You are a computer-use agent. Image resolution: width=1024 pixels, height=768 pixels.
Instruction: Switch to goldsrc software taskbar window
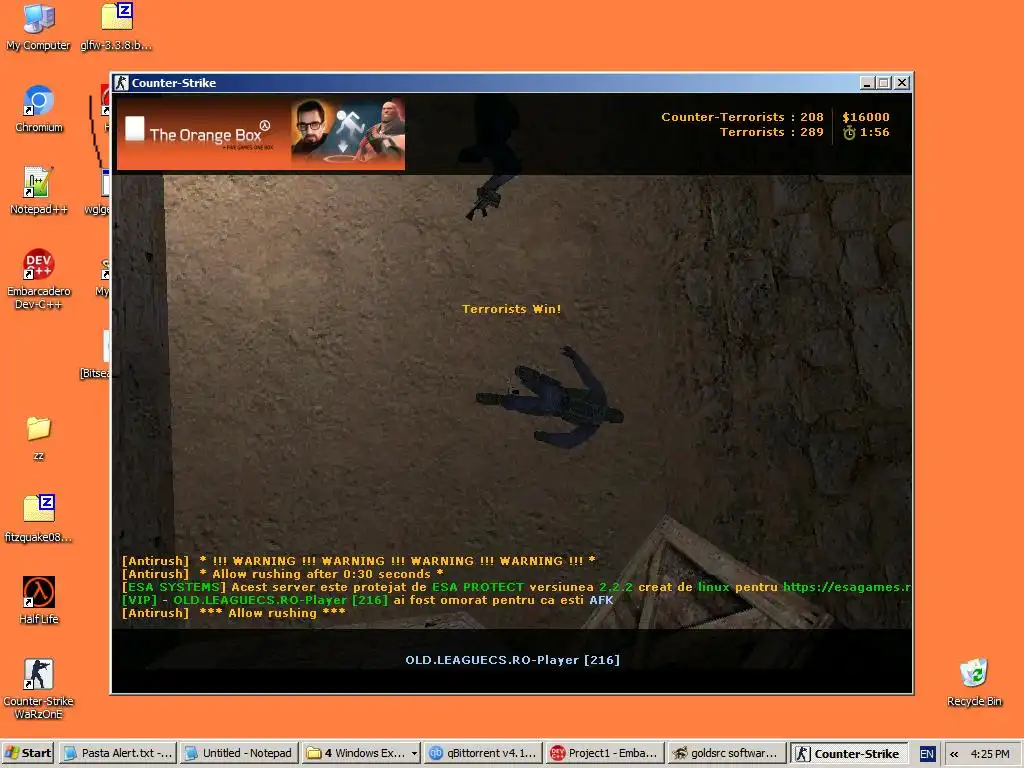pyautogui.click(x=726, y=753)
